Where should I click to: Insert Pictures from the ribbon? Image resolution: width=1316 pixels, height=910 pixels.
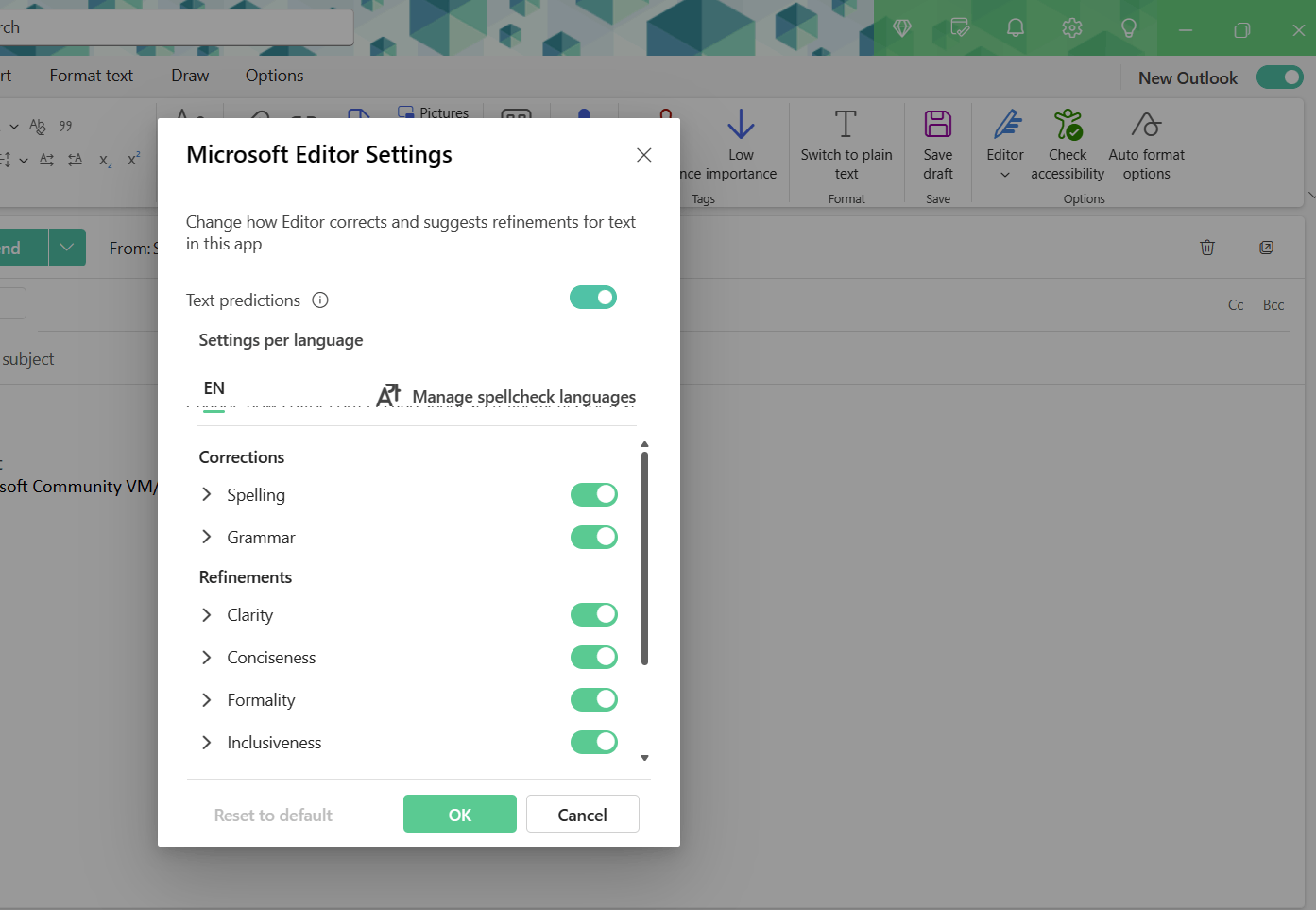point(434,112)
